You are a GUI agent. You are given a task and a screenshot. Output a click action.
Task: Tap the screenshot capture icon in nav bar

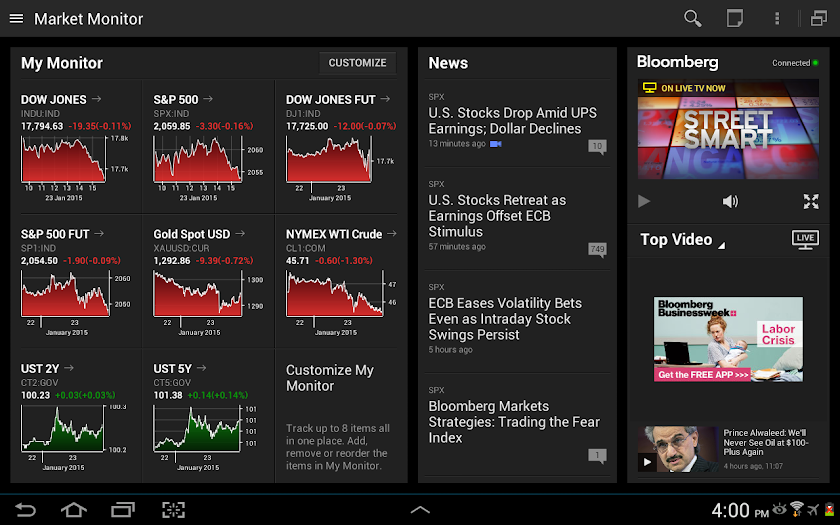tap(173, 509)
